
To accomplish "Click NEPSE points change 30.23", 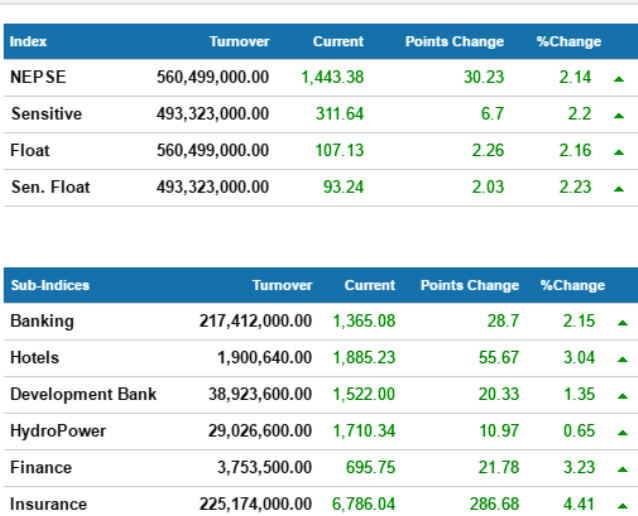I will point(484,77).
